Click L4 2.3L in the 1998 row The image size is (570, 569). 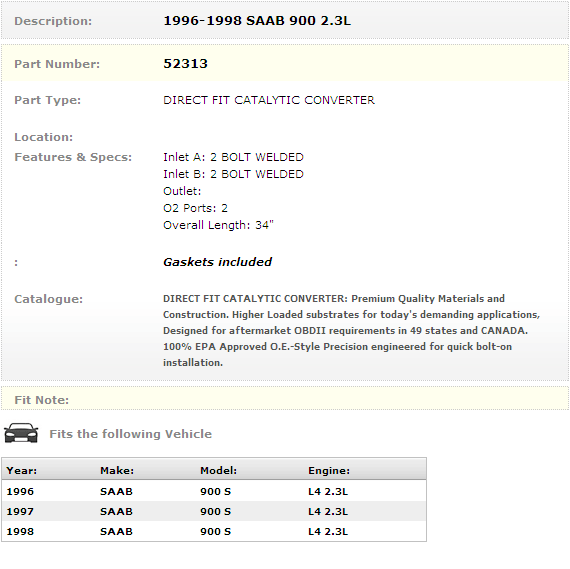(x=328, y=532)
